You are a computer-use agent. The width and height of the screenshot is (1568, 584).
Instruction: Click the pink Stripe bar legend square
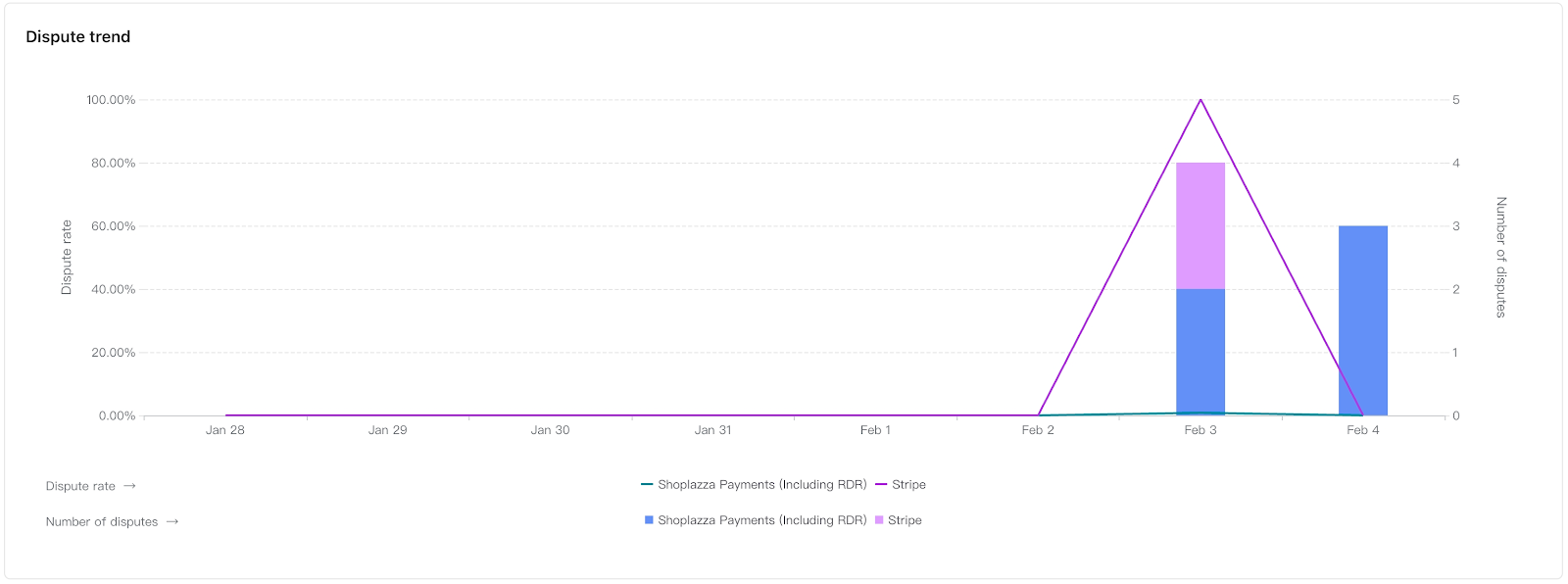[x=879, y=520]
